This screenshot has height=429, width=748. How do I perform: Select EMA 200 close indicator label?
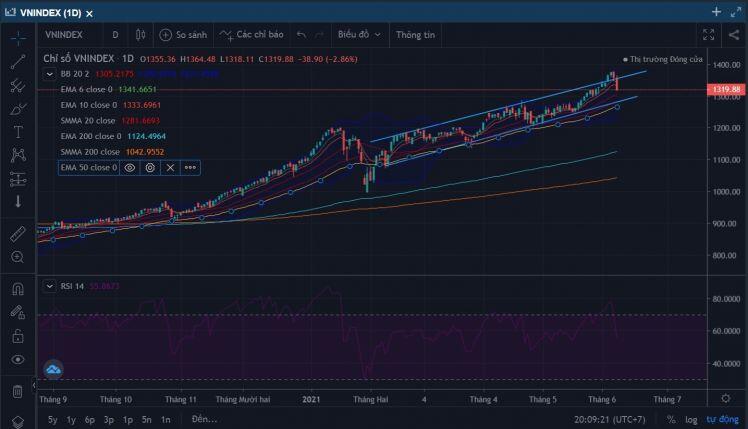pos(91,136)
